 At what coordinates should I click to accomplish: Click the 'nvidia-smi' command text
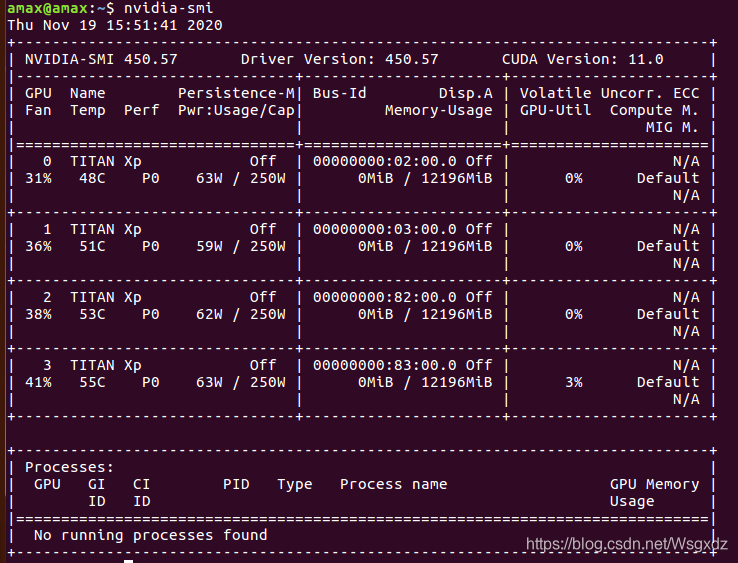168,8
